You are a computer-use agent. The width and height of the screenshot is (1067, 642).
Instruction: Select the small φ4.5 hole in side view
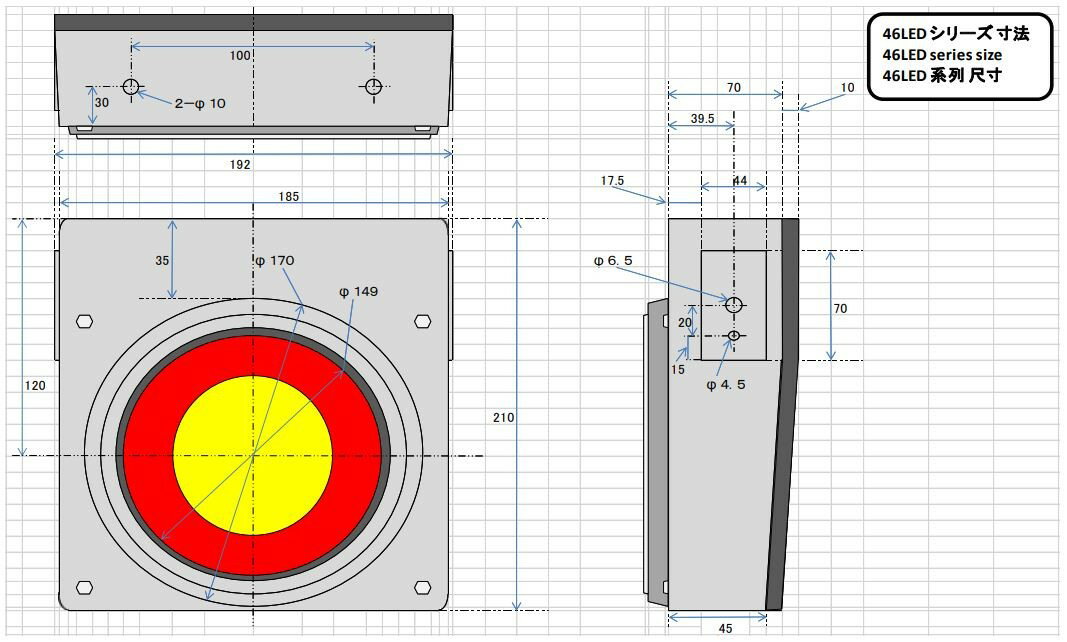[x=734, y=336]
